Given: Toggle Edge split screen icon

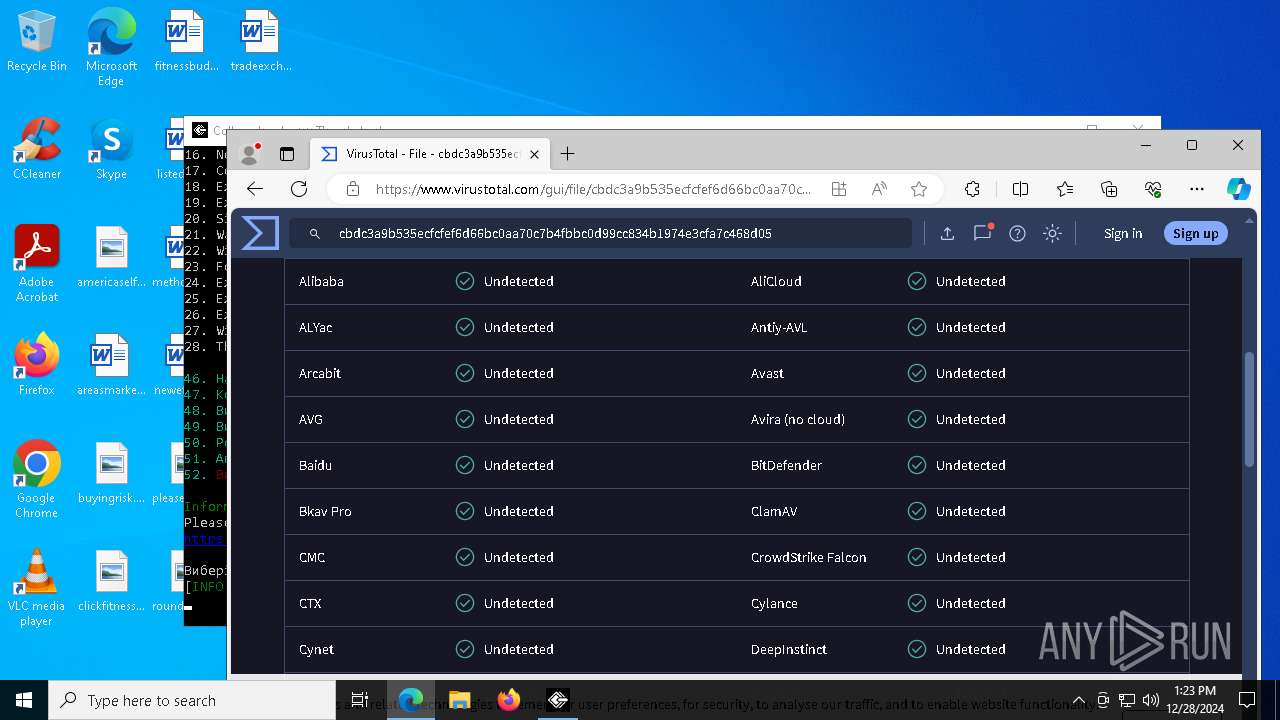Looking at the screenshot, I should click(x=1020, y=189).
